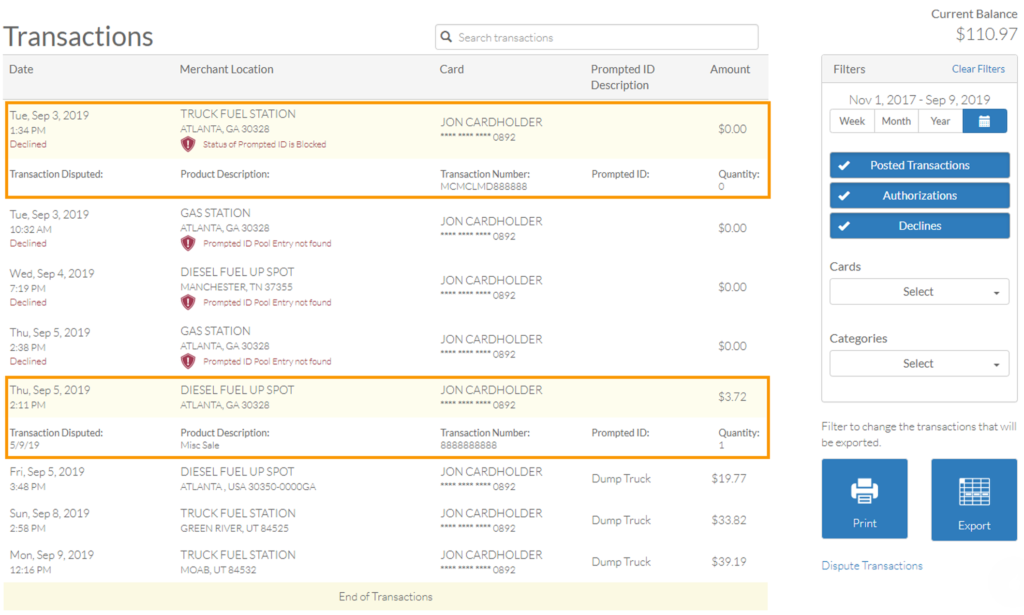Viewport: 1024px width, 615px height.
Task: Open the Dispute Transactions link
Action: tap(872, 565)
